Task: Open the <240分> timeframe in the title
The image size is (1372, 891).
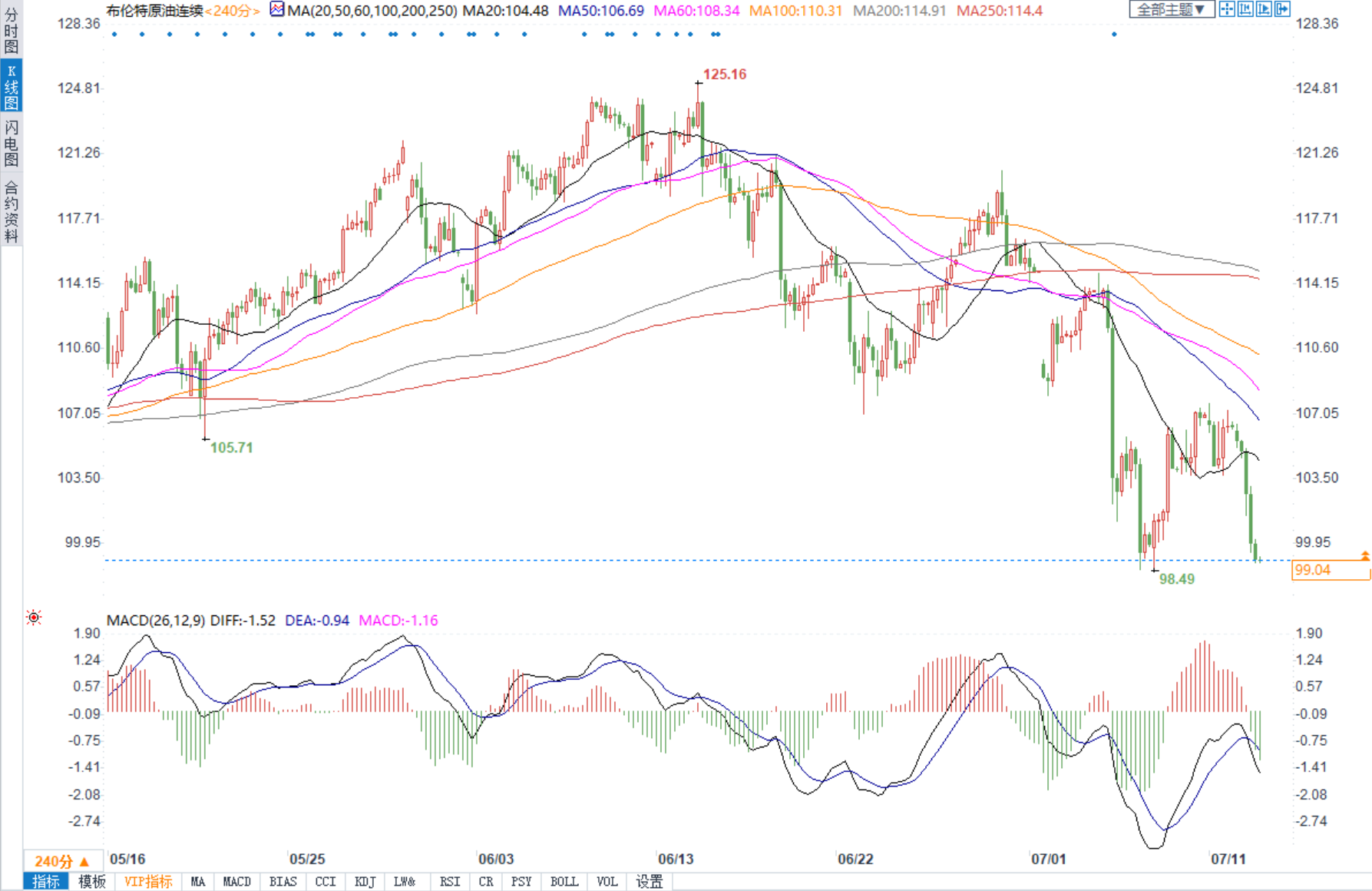Action: pyautogui.click(x=232, y=11)
